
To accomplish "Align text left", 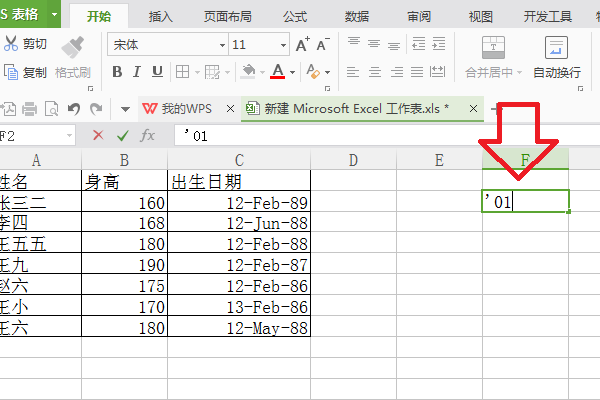I will pyautogui.click(x=353, y=72).
